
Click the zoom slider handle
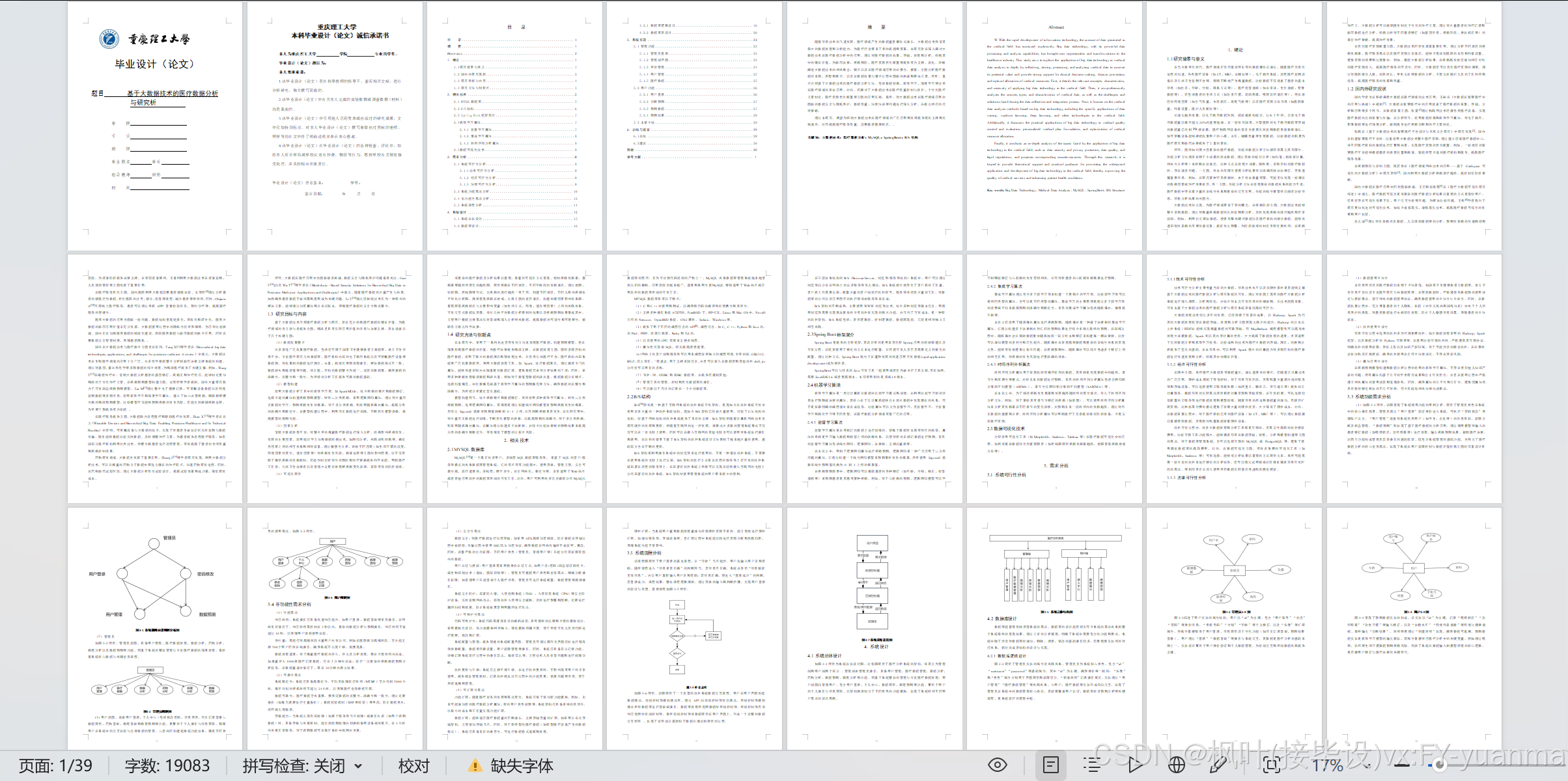1440,765
